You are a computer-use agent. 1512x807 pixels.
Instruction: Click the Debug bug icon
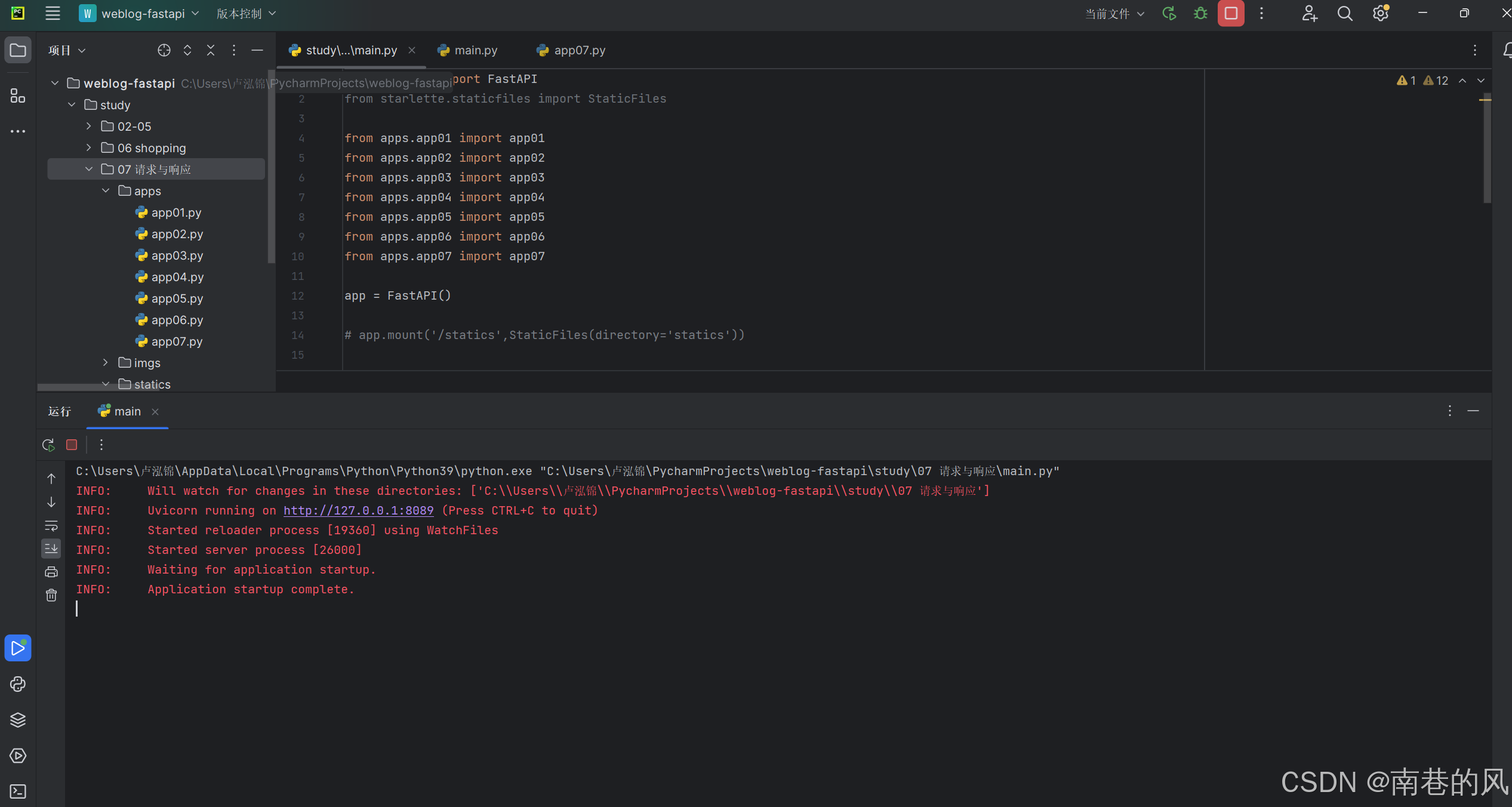(x=1200, y=14)
